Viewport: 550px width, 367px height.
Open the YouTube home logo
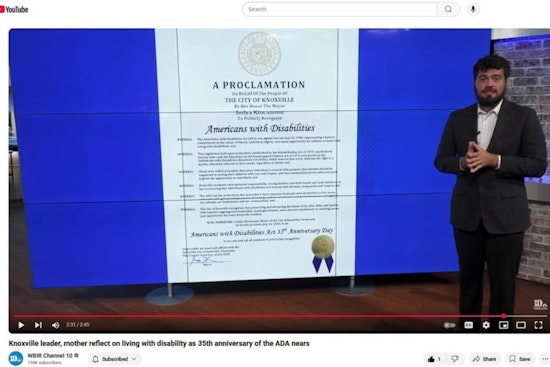click(x=14, y=9)
